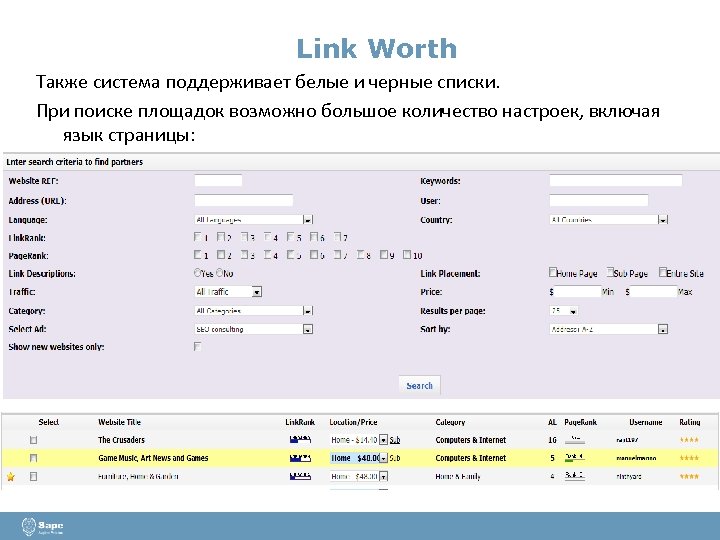Click PageRank bar in Furniture row
Screen dimensions: 720x540
(x=574, y=476)
